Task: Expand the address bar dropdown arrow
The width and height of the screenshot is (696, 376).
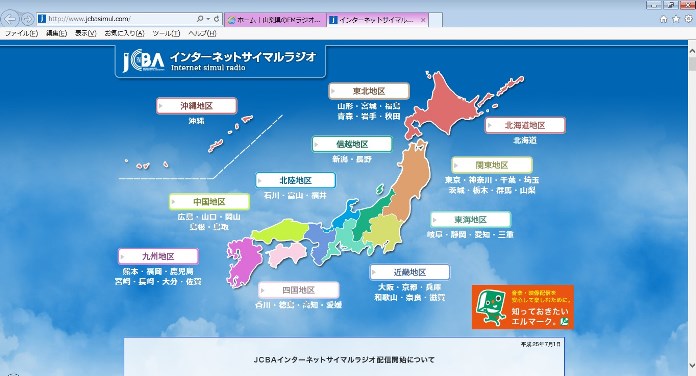Action: 208,19
